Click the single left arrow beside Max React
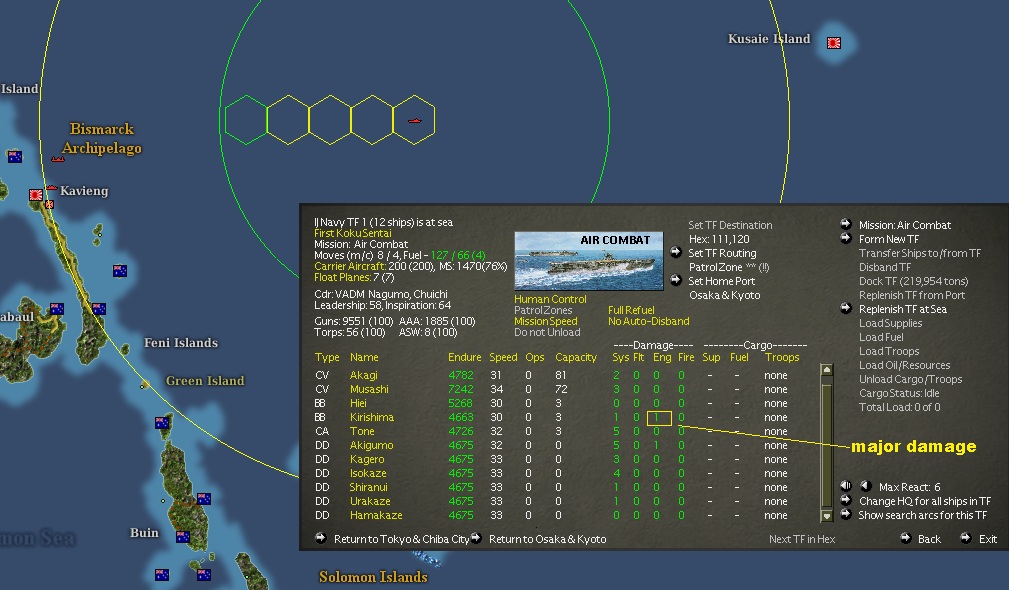Image resolution: width=1009 pixels, height=590 pixels. (x=866, y=486)
